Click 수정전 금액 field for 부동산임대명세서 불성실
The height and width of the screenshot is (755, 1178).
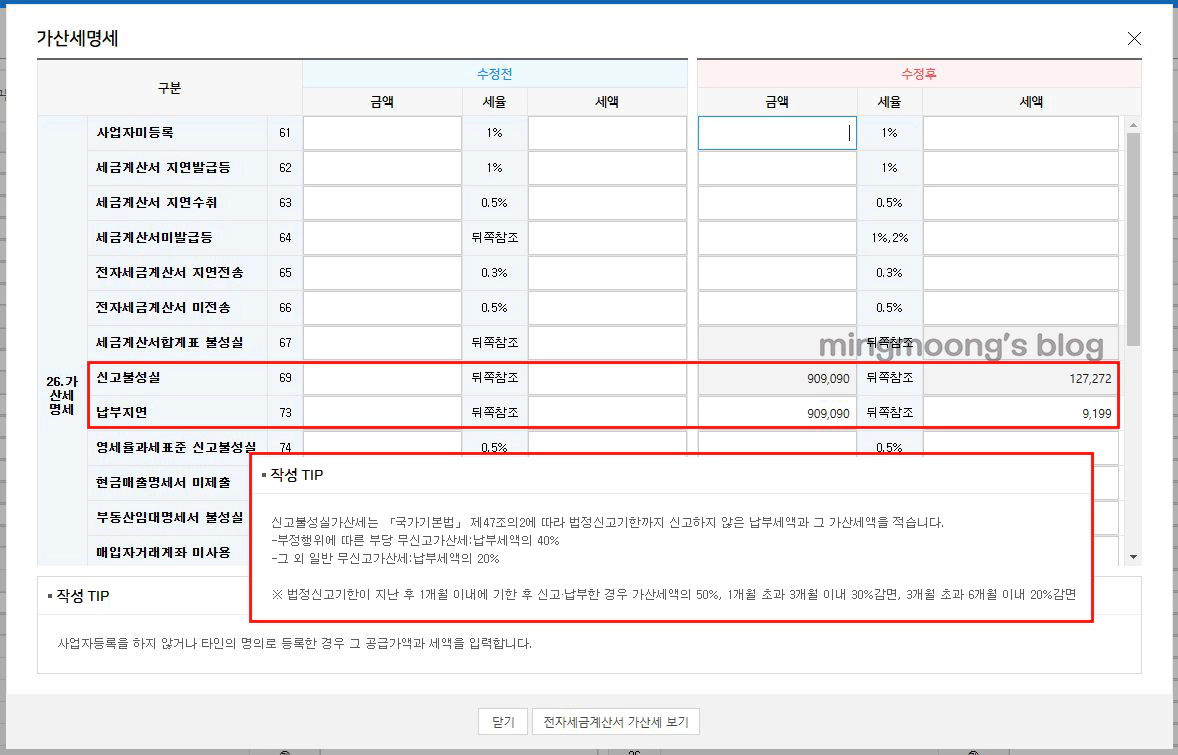click(x=381, y=517)
